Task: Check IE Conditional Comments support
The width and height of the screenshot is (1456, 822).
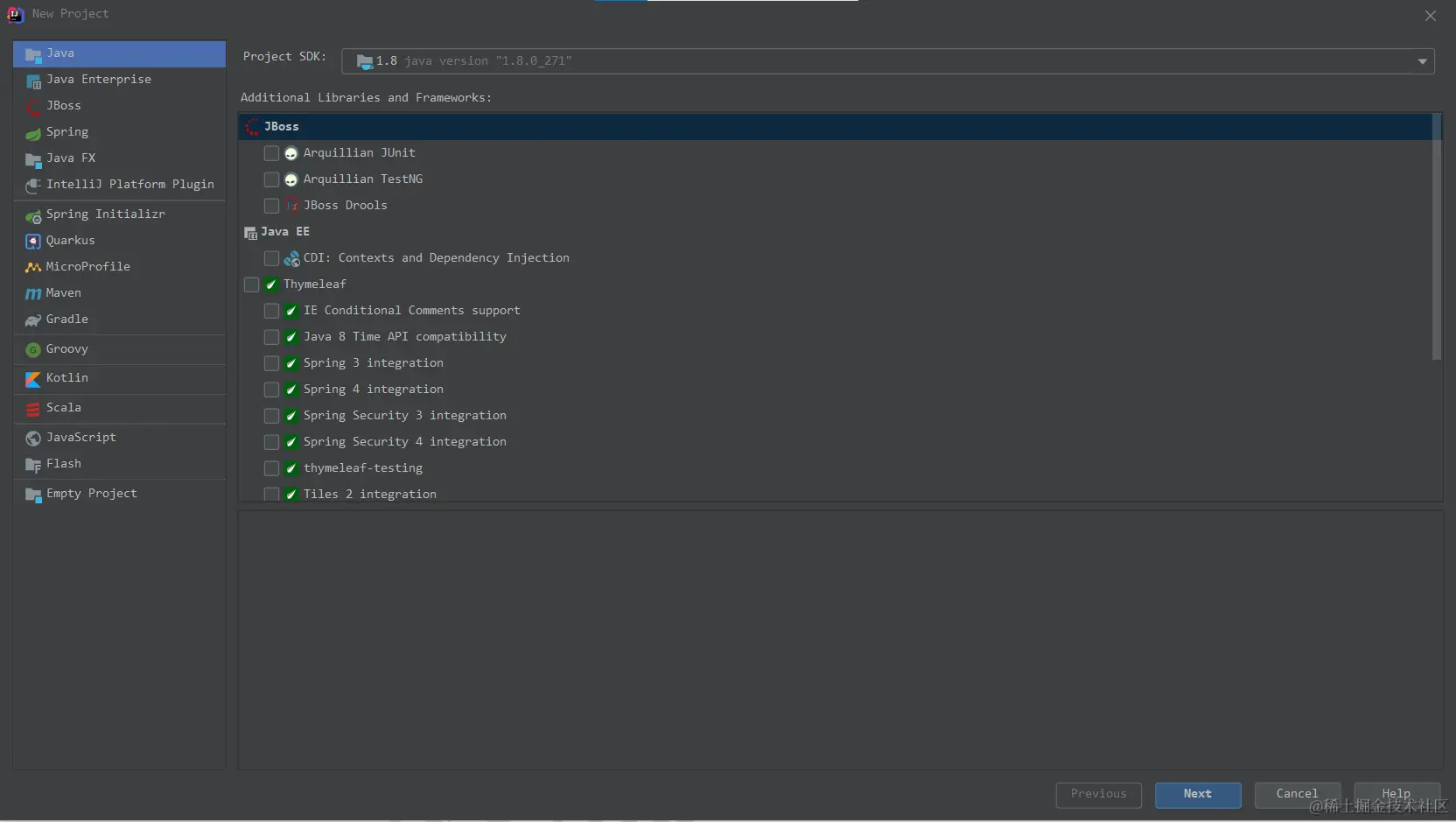Action: pos(271,311)
